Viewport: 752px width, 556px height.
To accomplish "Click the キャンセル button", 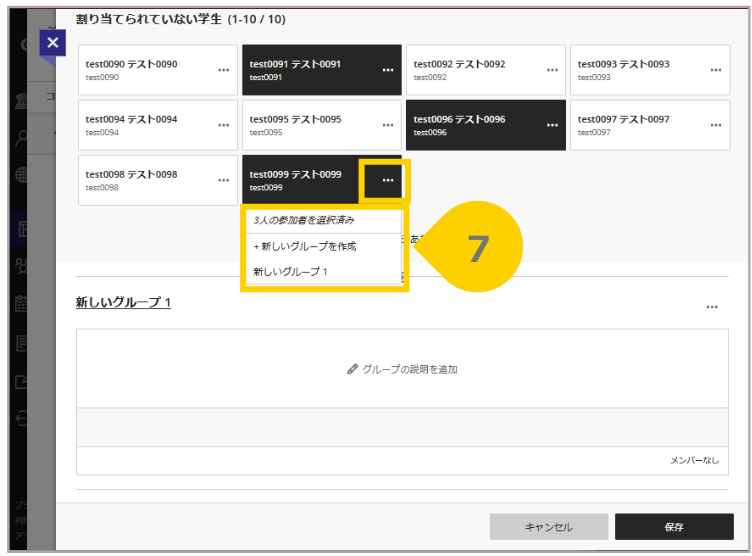I will pos(549,527).
